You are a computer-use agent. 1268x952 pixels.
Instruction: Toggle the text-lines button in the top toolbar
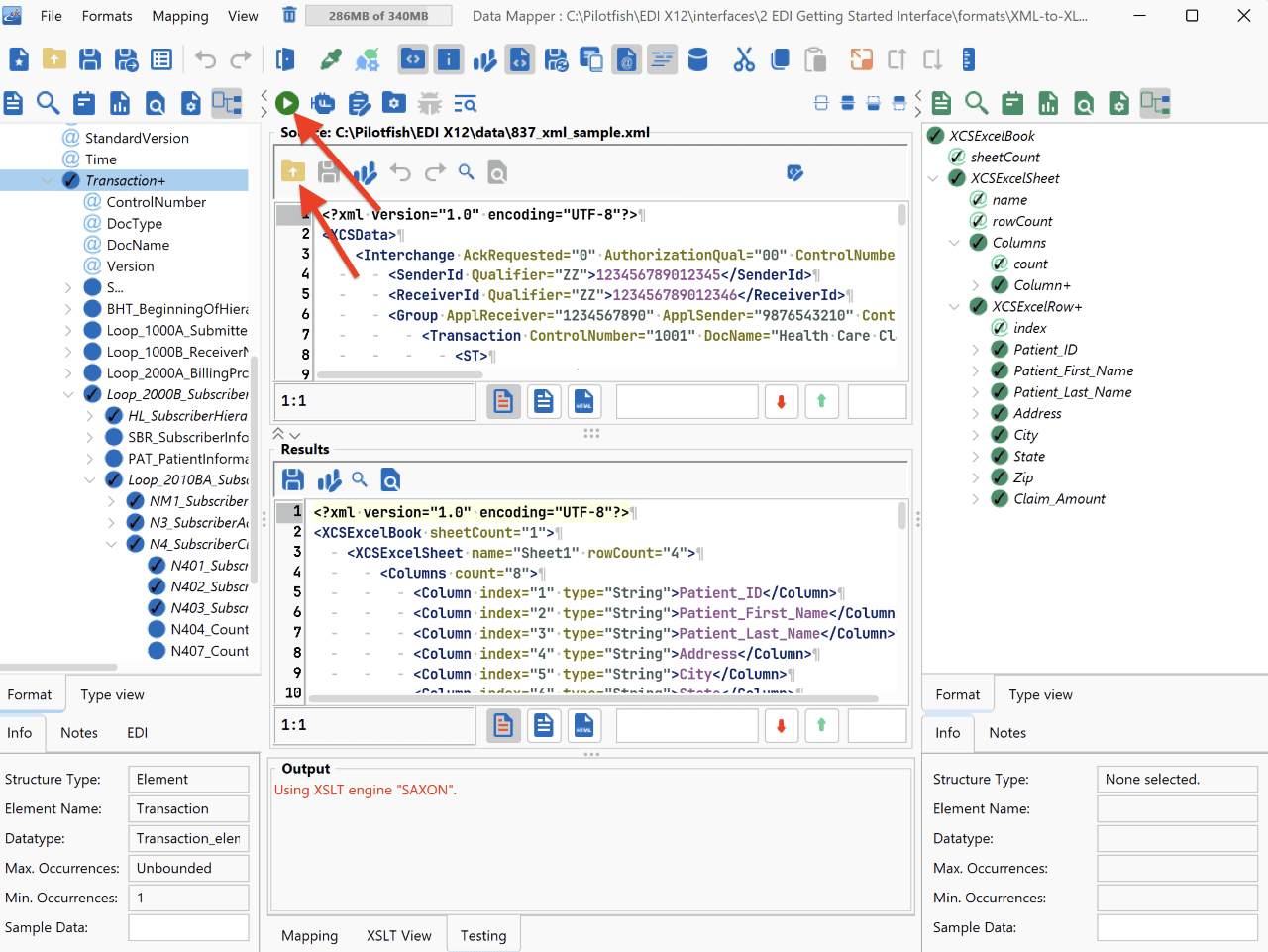click(662, 59)
